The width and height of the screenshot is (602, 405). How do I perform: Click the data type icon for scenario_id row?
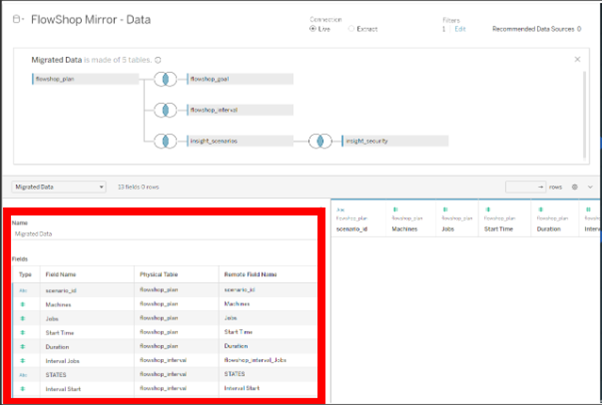click(x=23, y=288)
